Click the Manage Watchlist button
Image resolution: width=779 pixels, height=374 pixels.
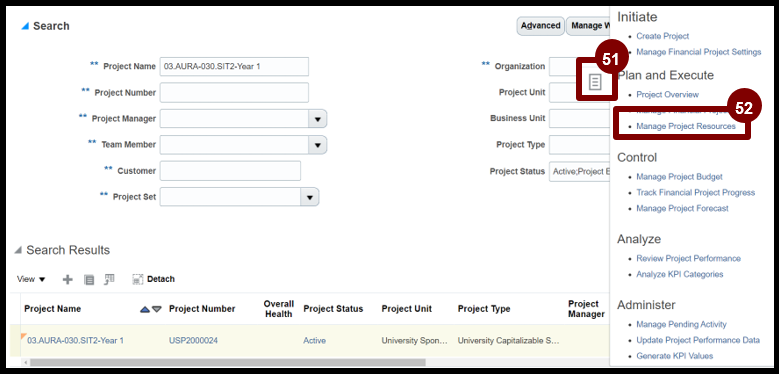coord(589,26)
